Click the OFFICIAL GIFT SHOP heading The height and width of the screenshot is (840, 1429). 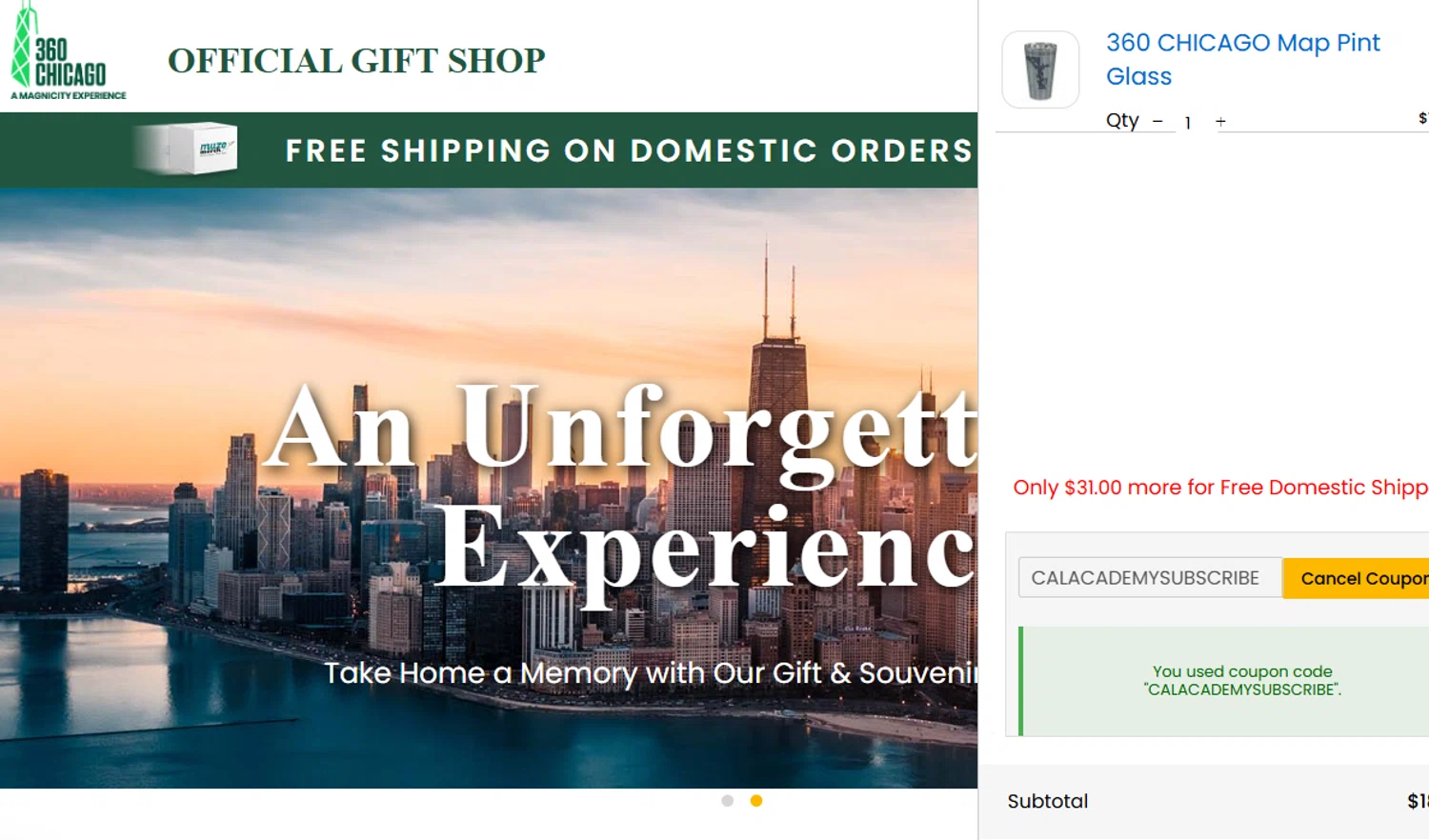(356, 61)
